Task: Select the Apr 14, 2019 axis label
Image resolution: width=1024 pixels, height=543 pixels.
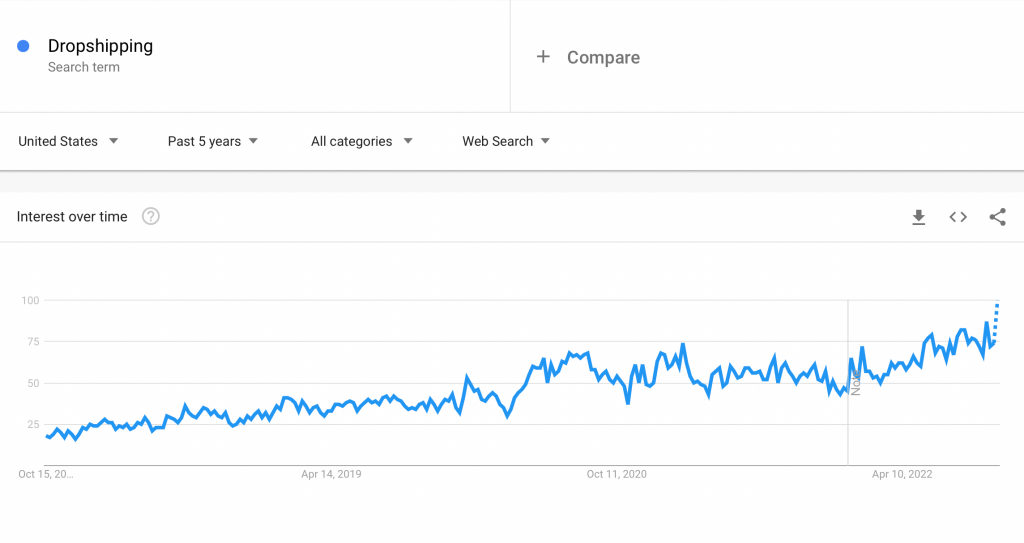Action: pos(331,474)
